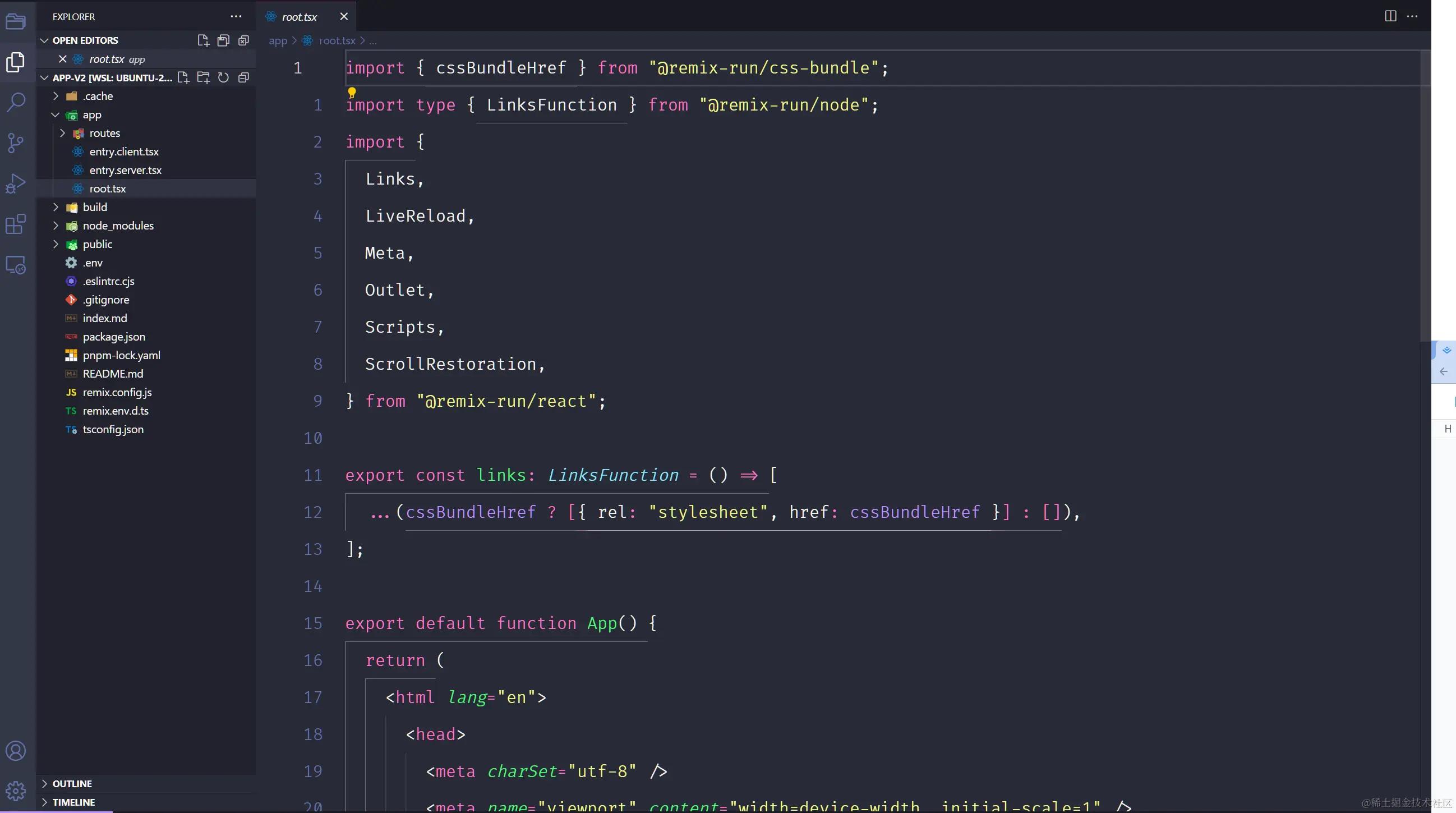Click Save All in Open Editors header

click(223, 40)
